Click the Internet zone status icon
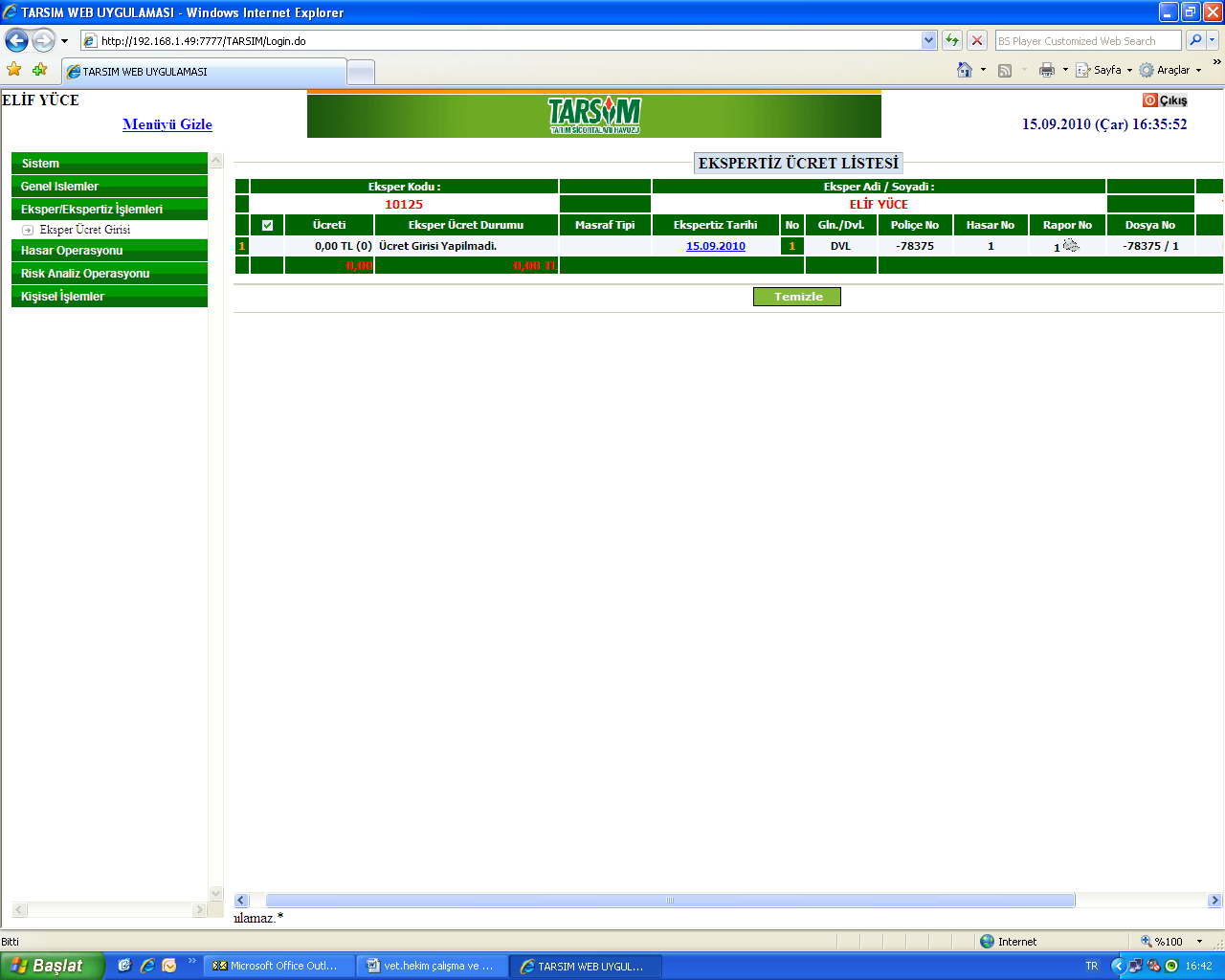The image size is (1225, 980). (x=988, y=942)
